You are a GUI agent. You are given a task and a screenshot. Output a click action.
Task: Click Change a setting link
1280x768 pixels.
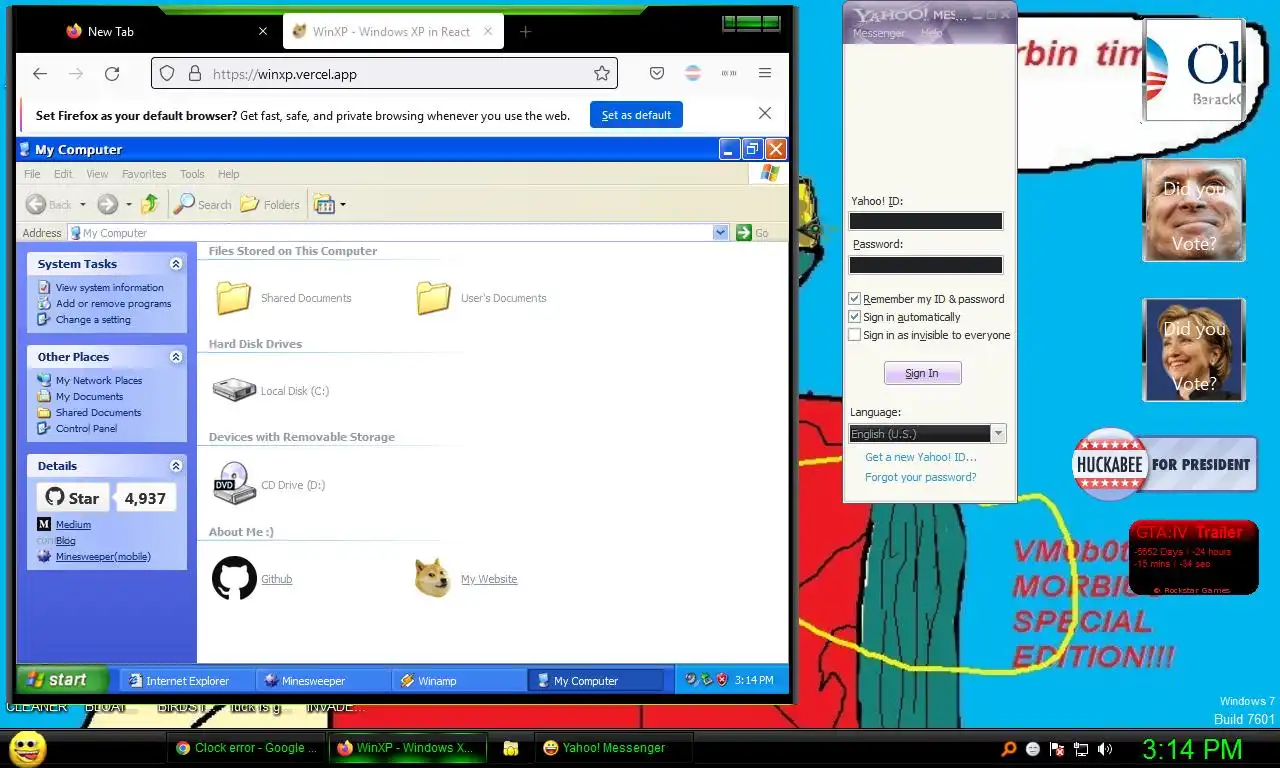pos(93,319)
